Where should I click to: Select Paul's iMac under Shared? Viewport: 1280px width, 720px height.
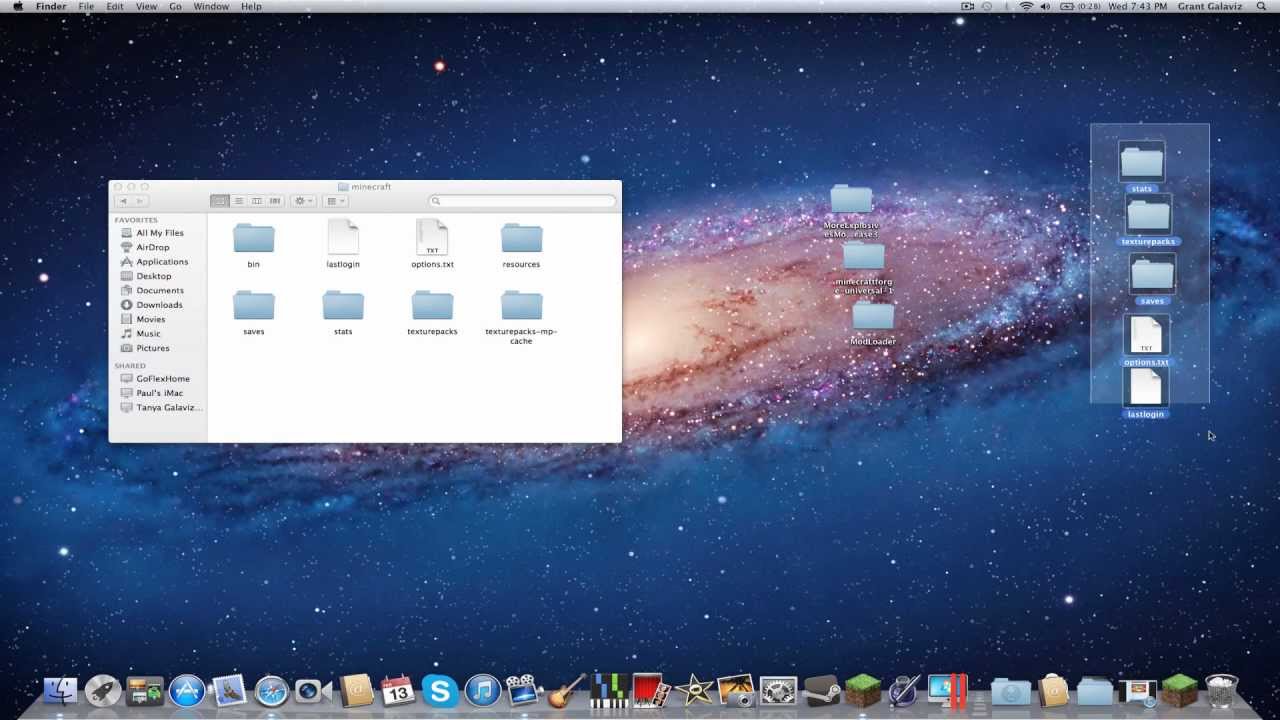pyautogui.click(x=158, y=393)
